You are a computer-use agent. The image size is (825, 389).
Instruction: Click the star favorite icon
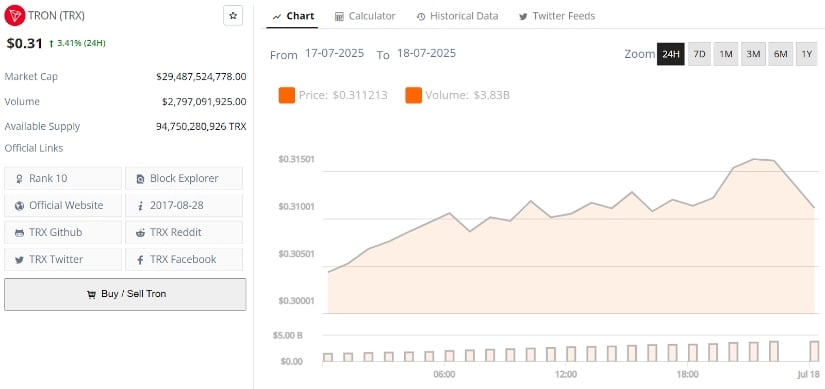click(x=233, y=16)
